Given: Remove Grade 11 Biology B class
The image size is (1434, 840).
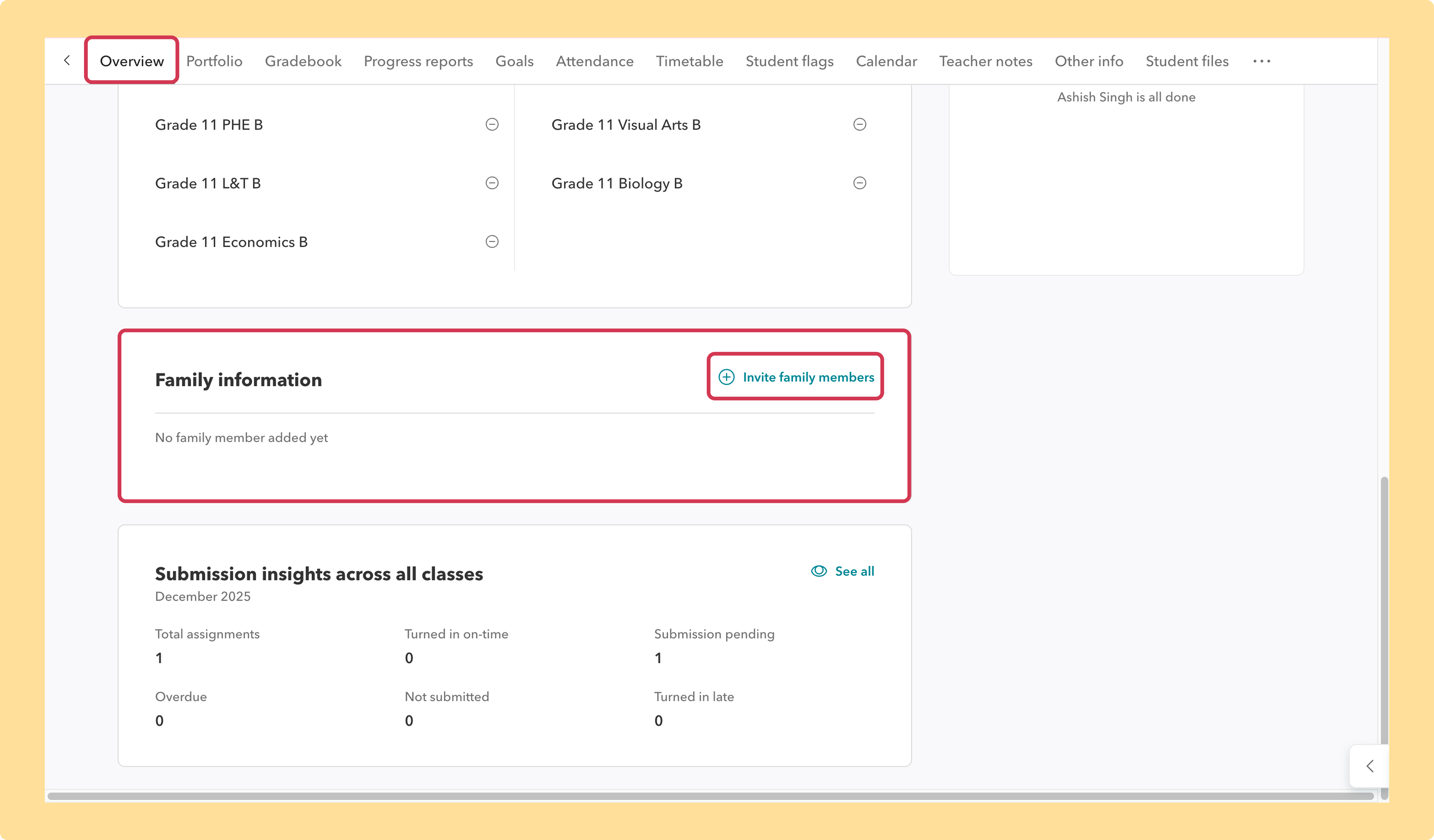Looking at the screenshot, I should point(860,183).
